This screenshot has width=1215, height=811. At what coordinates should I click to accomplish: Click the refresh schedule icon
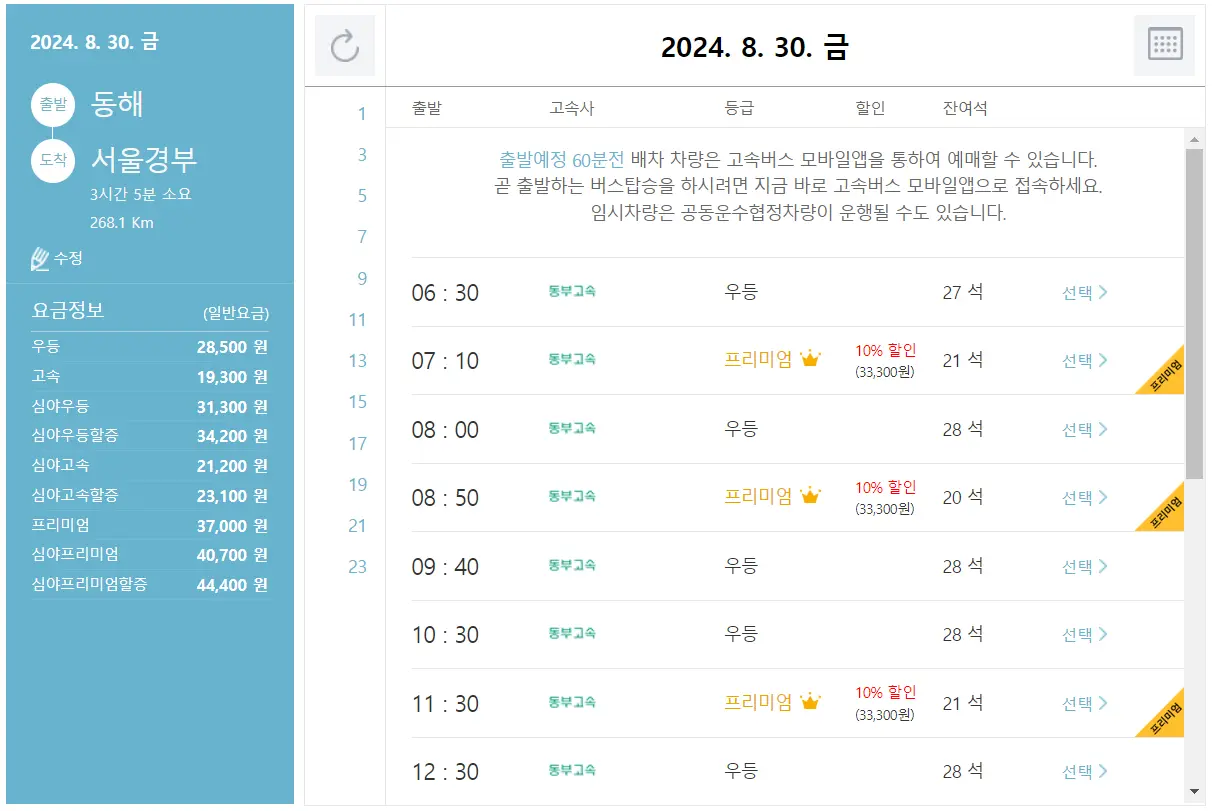tap(344, 45)
